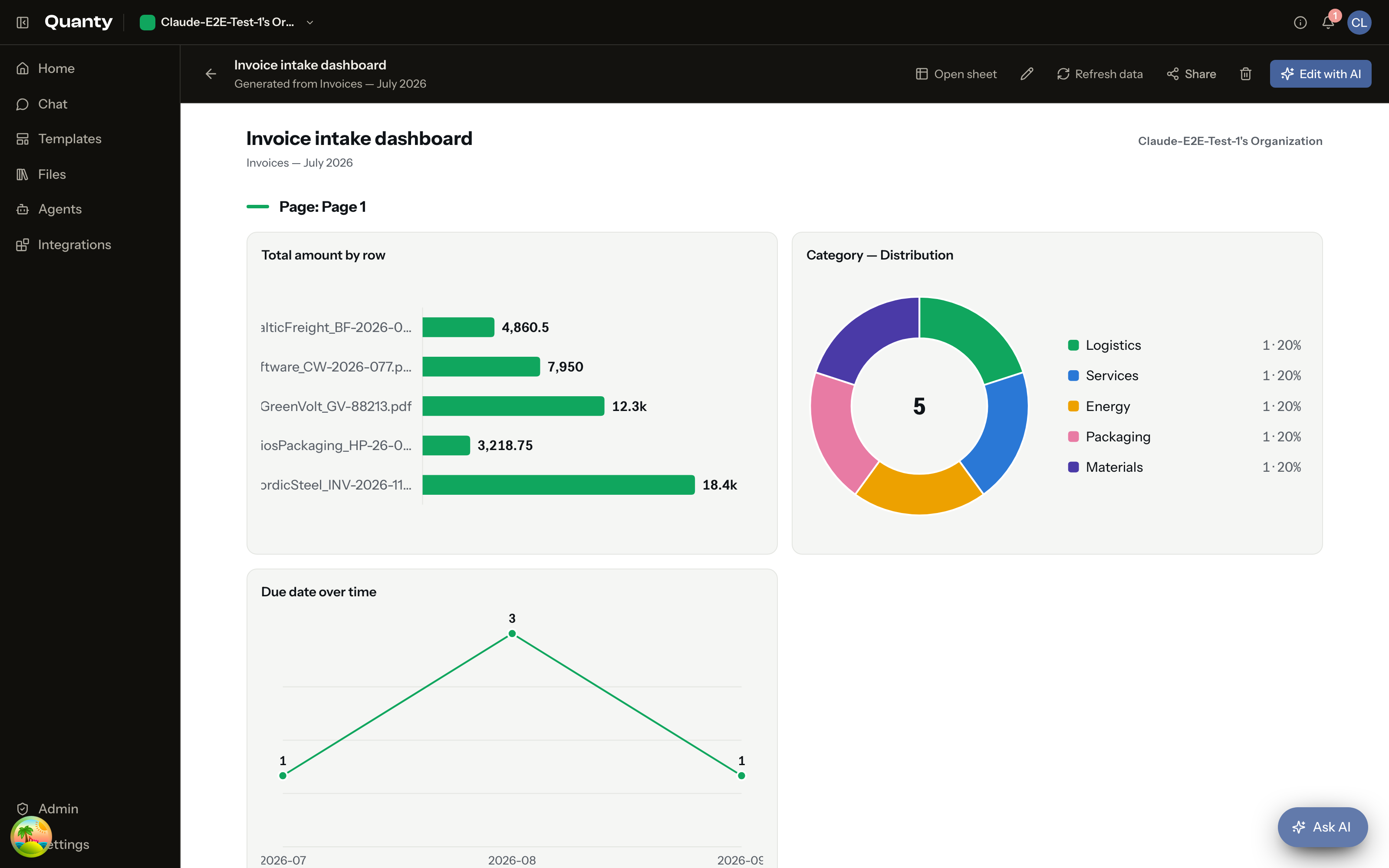Open the Templates section
The height and width of the screenshot is (868, 1389).
click(x=69, y=139)
